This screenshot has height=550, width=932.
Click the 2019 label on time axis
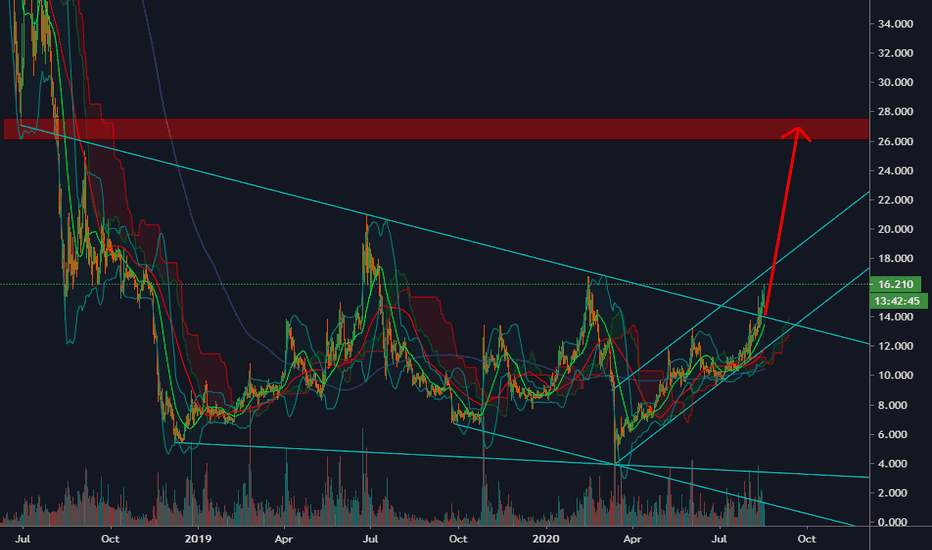point(198,539)
